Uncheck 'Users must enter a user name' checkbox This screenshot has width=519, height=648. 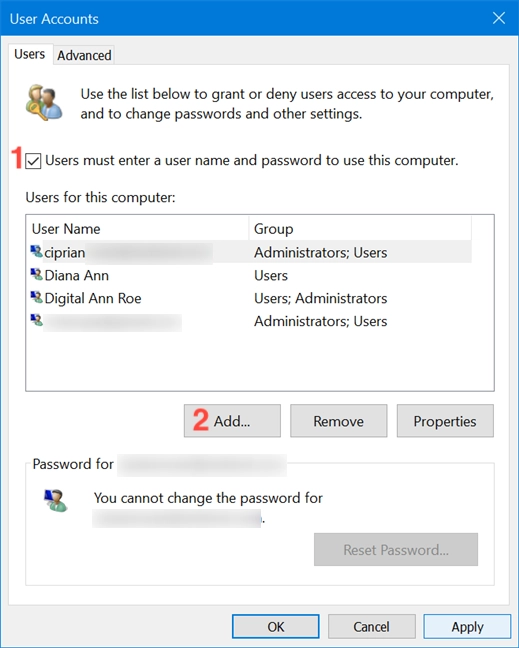[33, 161]
